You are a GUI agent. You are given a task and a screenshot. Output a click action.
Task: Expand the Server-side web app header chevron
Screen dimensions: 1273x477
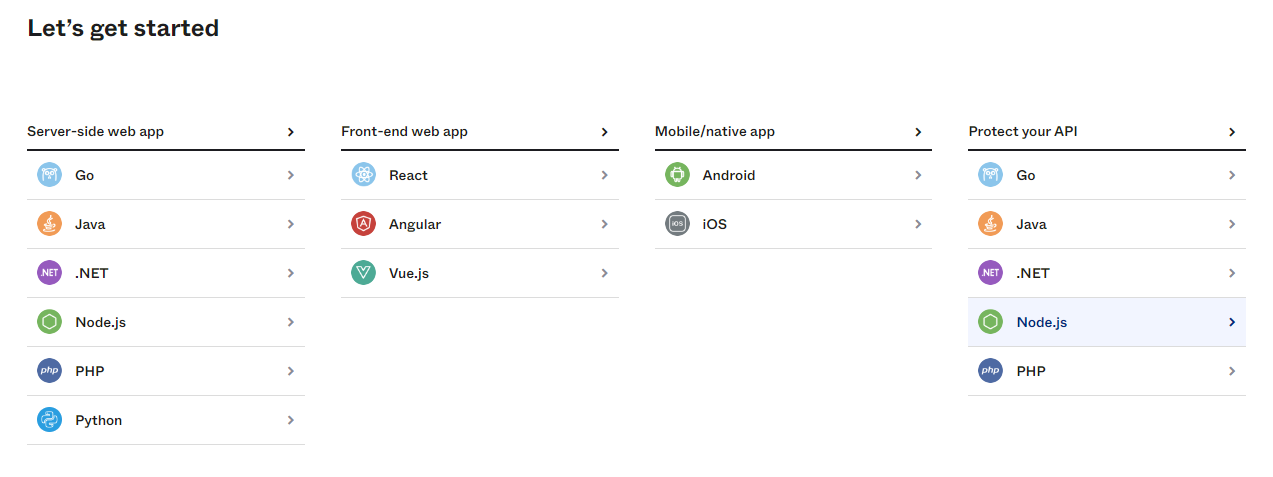pyautogui.click(x=291, y=132)
